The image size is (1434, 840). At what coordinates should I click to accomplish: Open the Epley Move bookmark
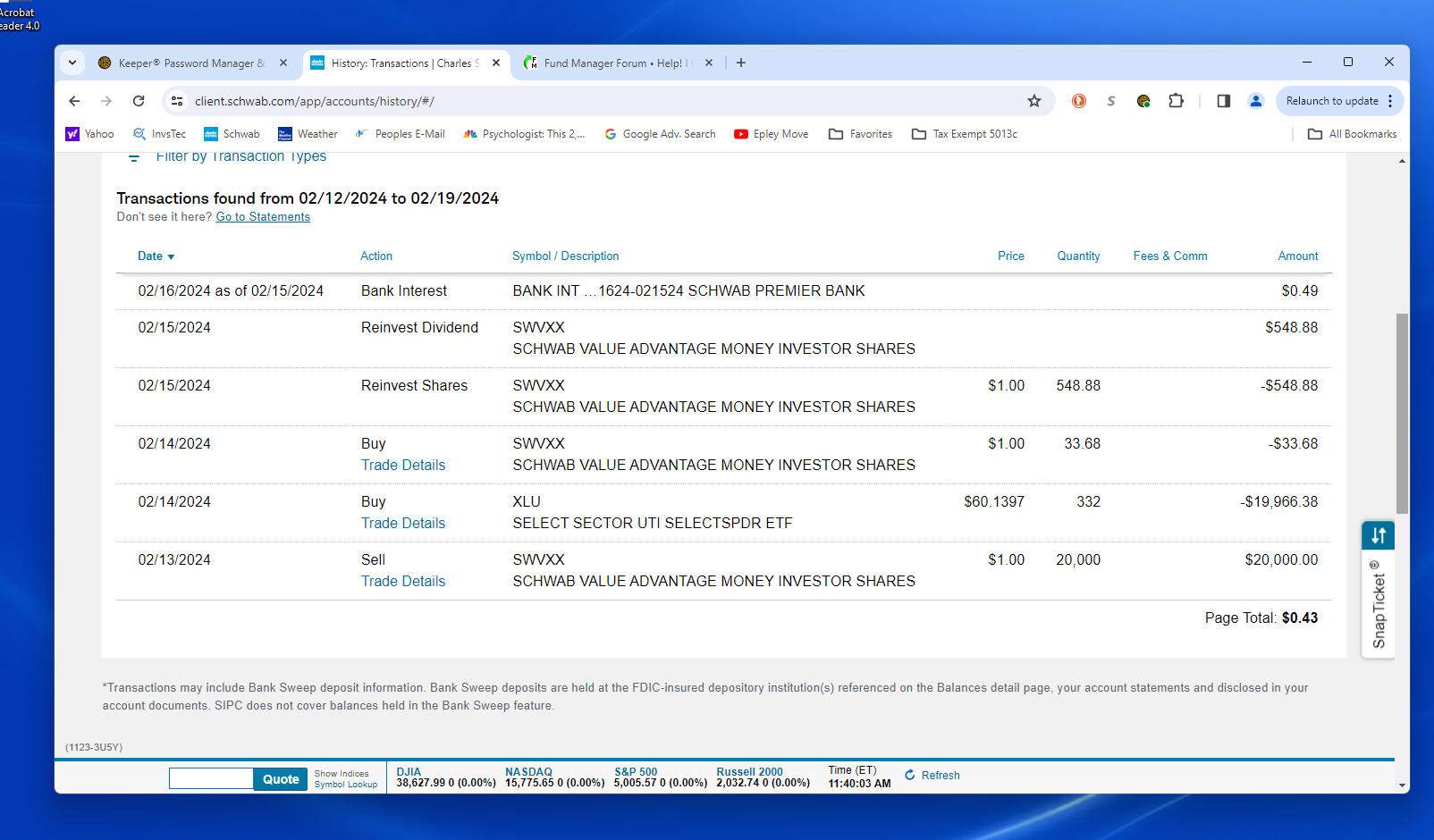pos(772,134)
